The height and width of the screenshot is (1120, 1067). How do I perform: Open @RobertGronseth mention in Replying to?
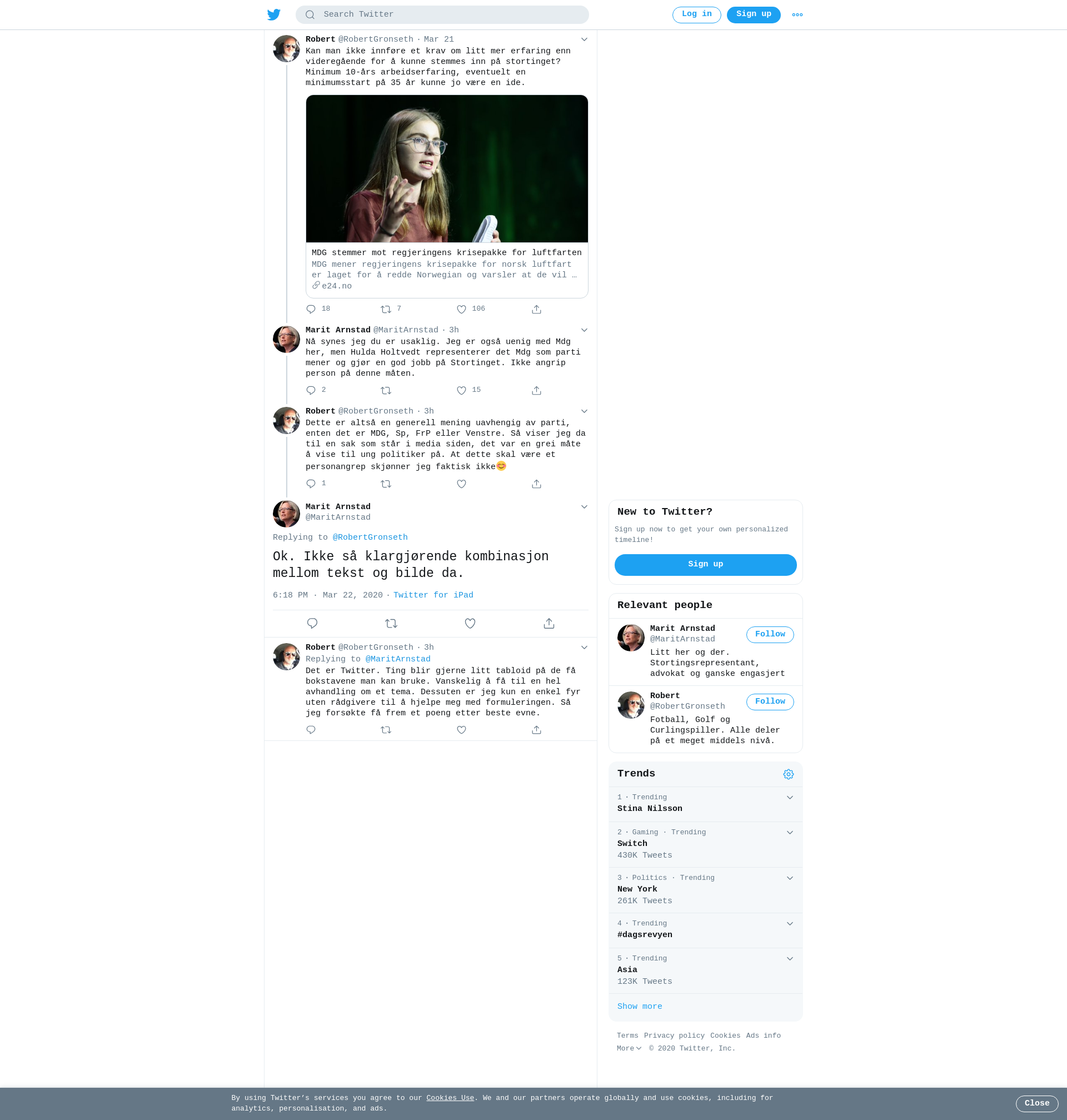(370, 537)
